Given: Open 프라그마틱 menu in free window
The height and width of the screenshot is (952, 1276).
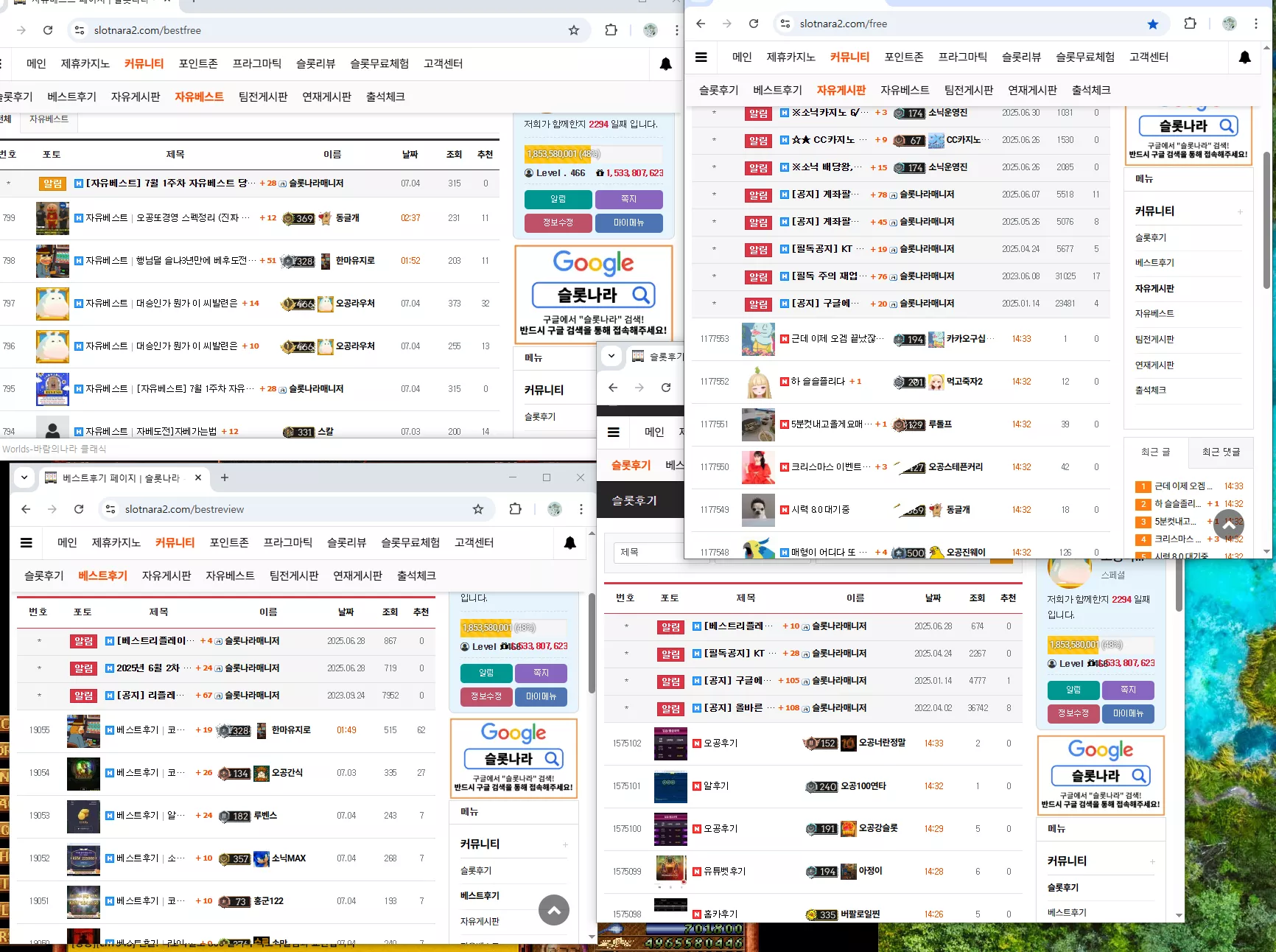Looking at the screenshot, I should point(963,57).
